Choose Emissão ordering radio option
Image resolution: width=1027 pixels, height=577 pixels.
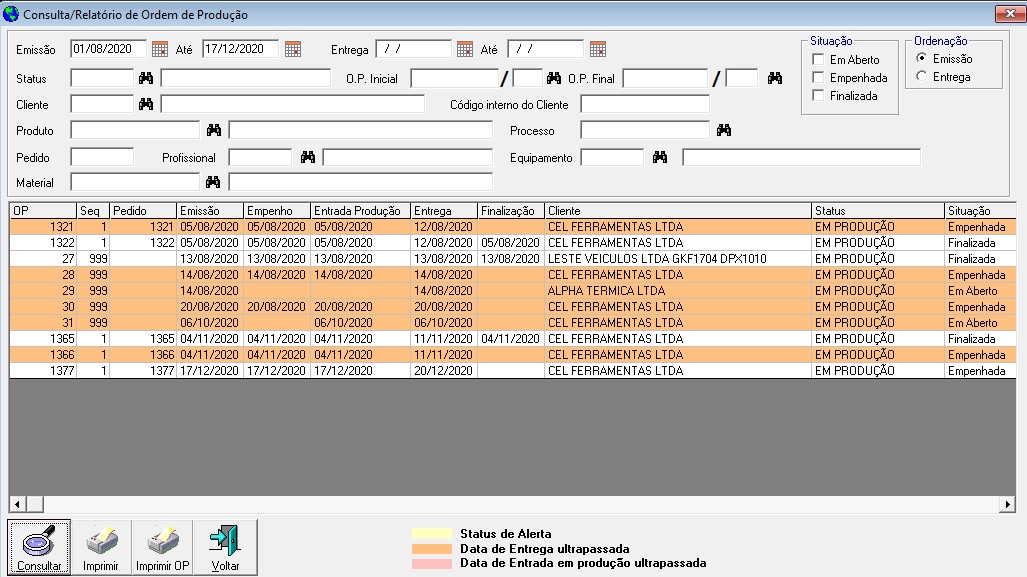[x=921, y=59]
